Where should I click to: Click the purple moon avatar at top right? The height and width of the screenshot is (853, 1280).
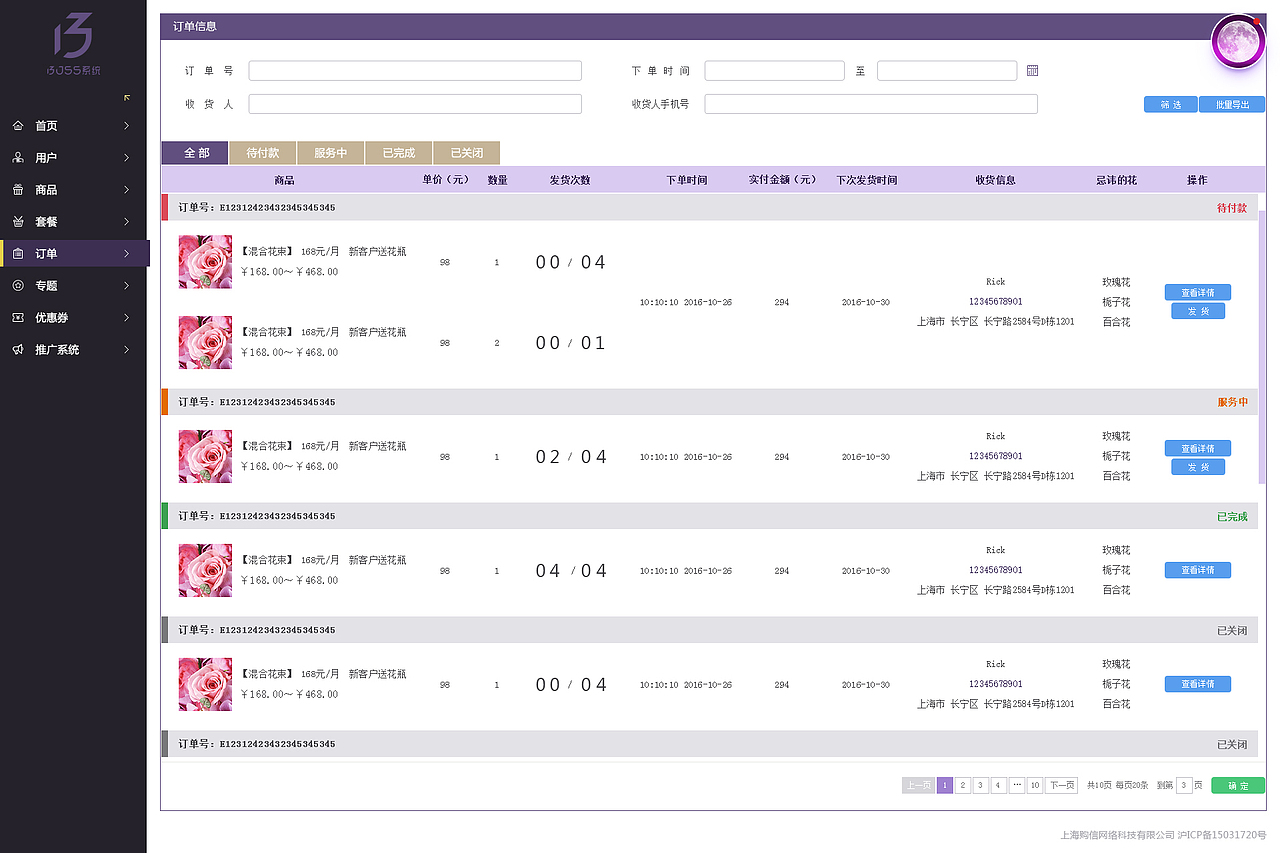[x=1238, y=41]
